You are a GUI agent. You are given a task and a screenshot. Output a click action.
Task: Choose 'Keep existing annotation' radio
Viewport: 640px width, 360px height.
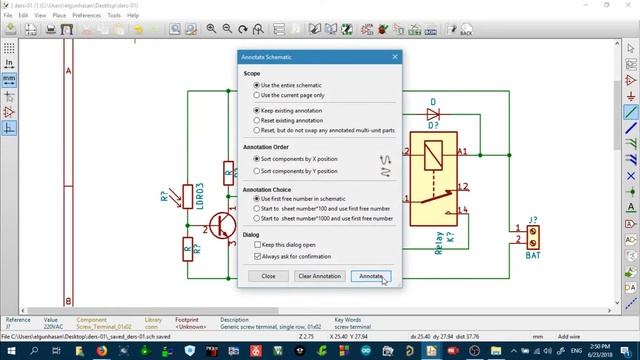point(288,111)
